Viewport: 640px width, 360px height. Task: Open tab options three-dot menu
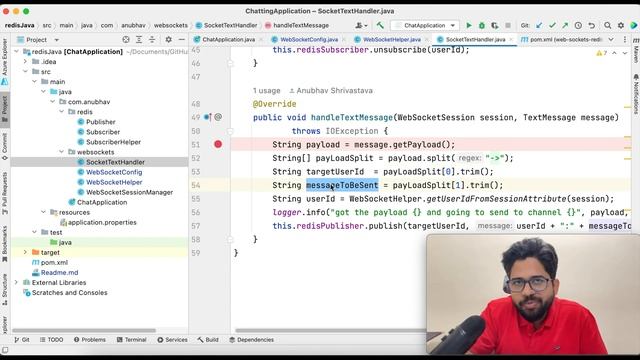624,40
